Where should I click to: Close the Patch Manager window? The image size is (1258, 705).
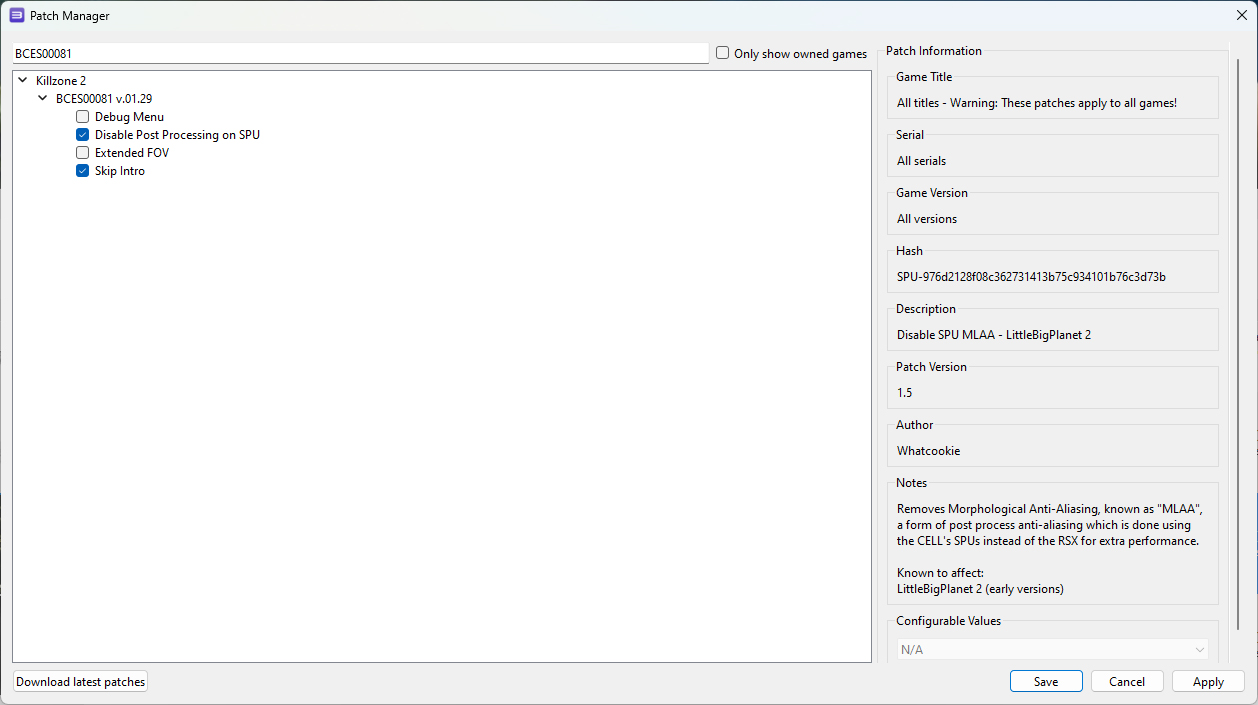(1241, 15)
